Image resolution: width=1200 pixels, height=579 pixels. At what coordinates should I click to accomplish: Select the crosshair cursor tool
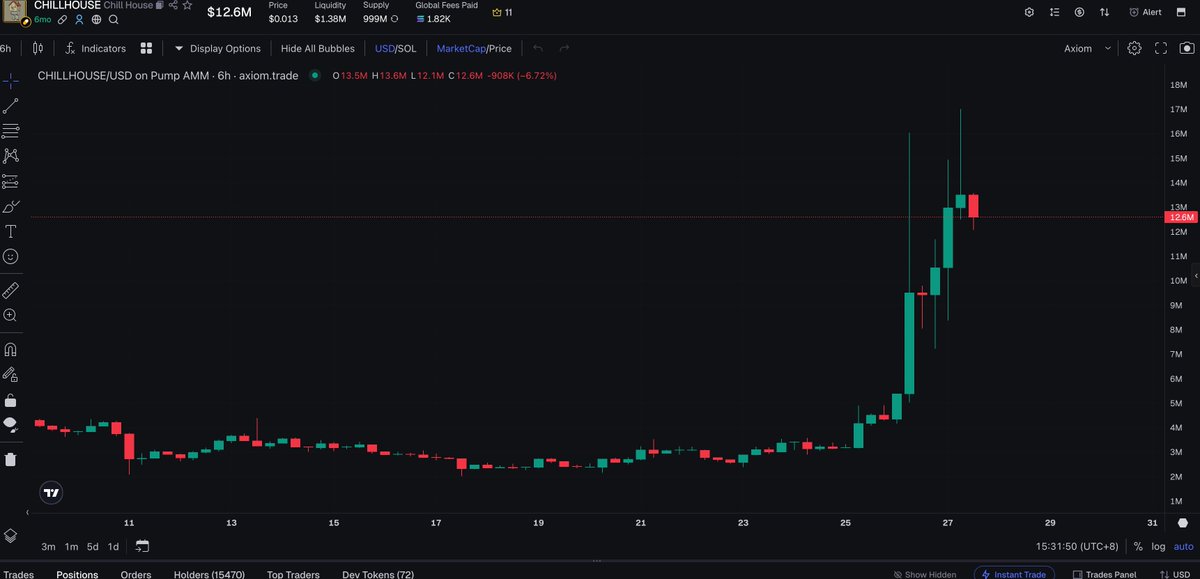pos(10,80)
